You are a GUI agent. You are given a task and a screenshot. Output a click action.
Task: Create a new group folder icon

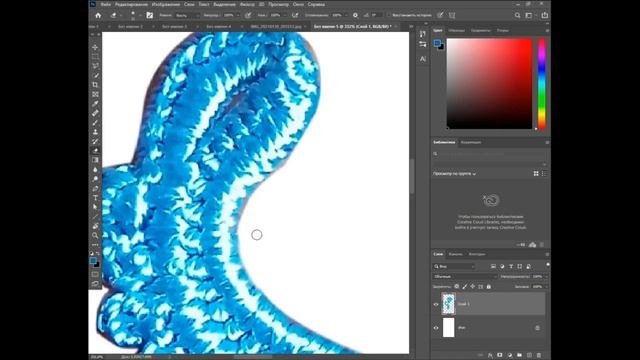[x=519, y=355]
